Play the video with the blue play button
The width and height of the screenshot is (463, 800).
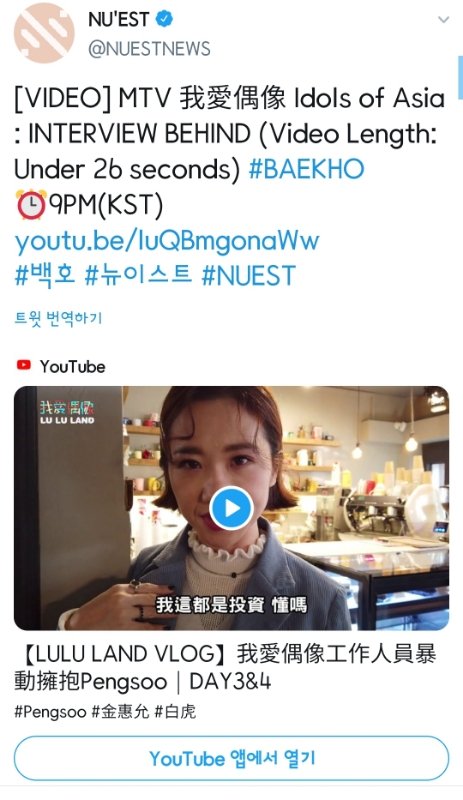tap(232, 508)
